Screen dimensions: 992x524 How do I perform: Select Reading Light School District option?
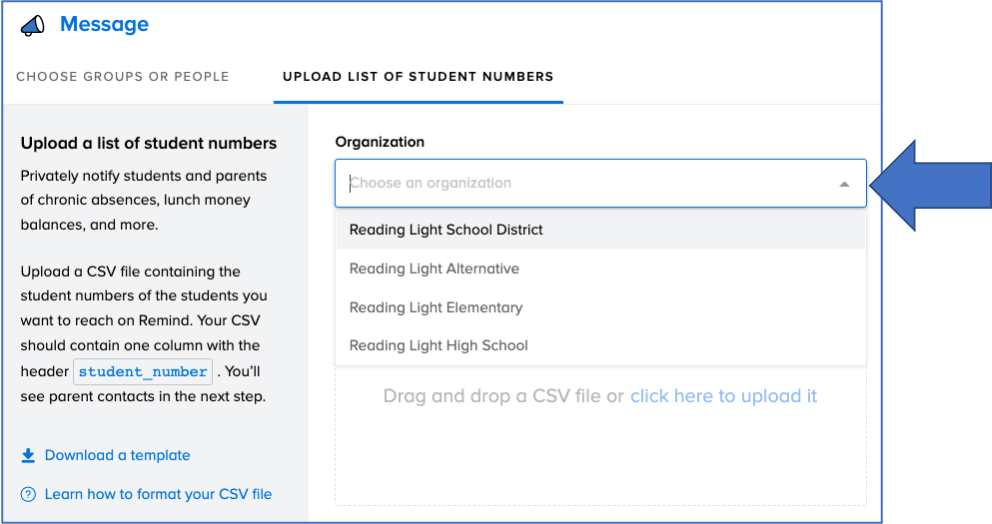click(600, 230)
